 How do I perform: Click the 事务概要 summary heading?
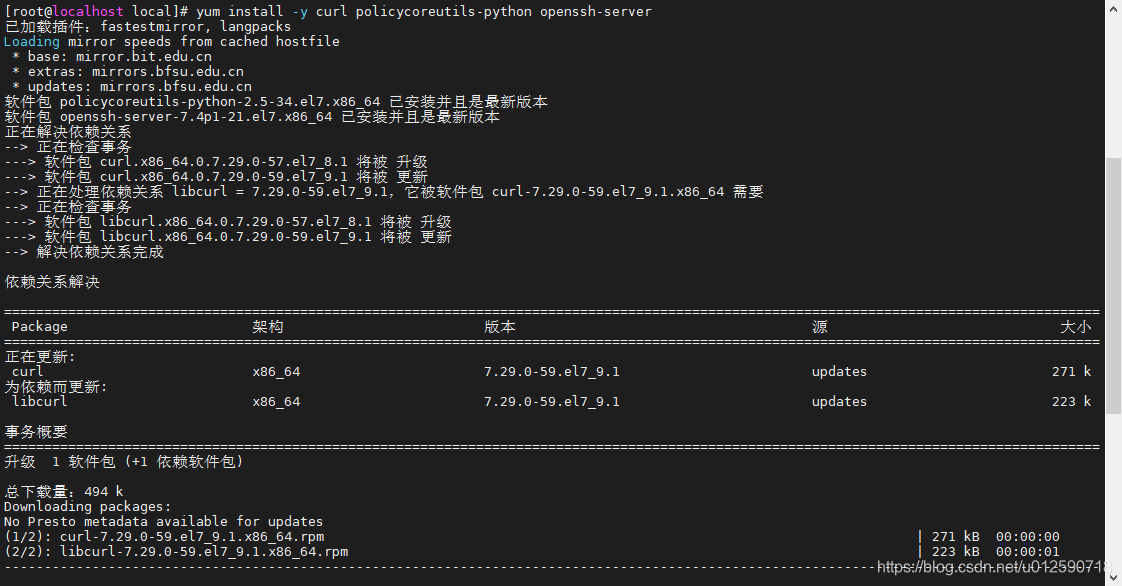point(38,431)
